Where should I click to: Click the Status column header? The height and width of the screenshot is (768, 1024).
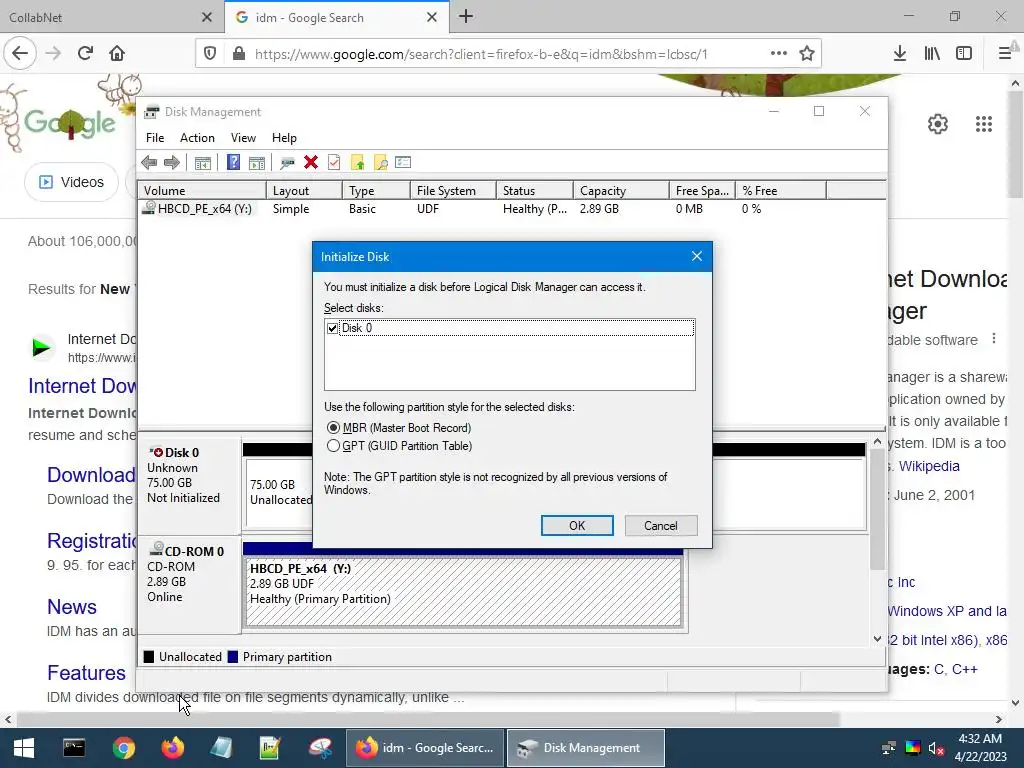tap(534, 191)
